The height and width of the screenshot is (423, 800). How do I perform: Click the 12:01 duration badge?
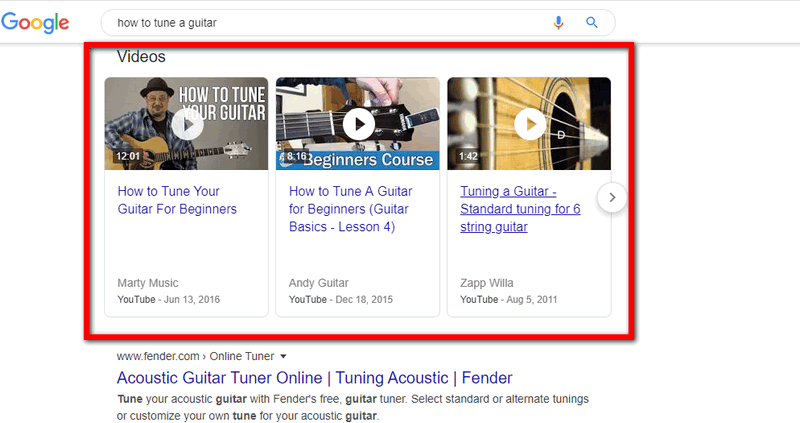[128, 156]
